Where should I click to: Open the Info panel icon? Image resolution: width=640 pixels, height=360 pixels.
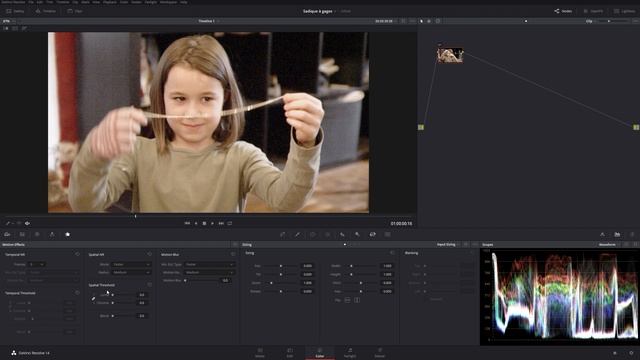coord(632,234)
